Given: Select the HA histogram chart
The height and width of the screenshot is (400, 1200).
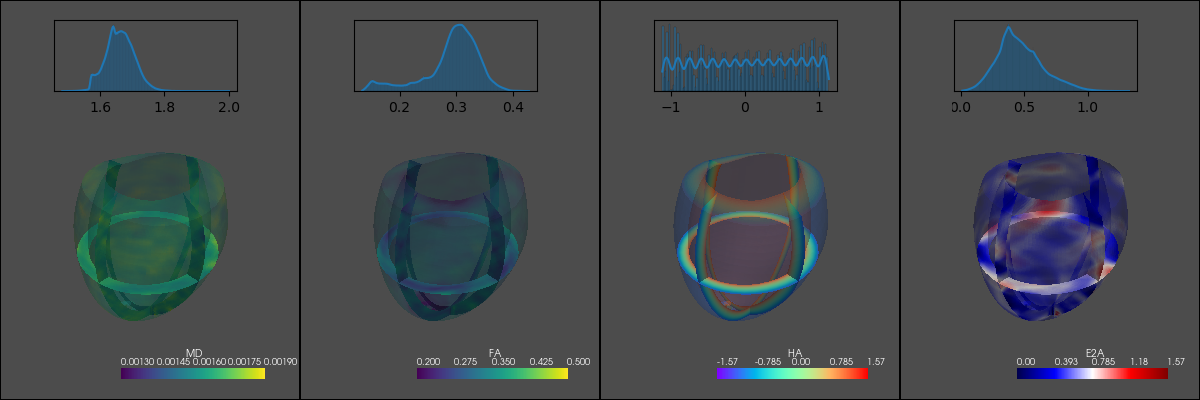Looking at the screenshot, I should coord(746,55).
